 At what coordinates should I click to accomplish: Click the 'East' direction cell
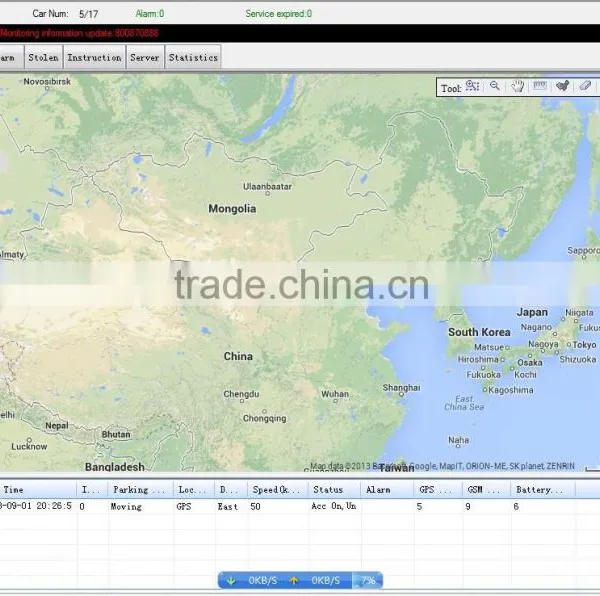[x=228, y=506]
